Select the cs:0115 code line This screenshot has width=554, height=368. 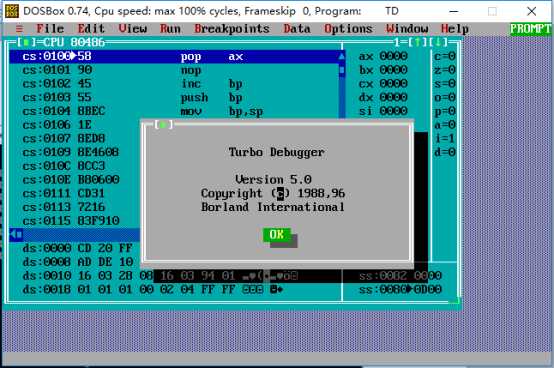[75, 221]
